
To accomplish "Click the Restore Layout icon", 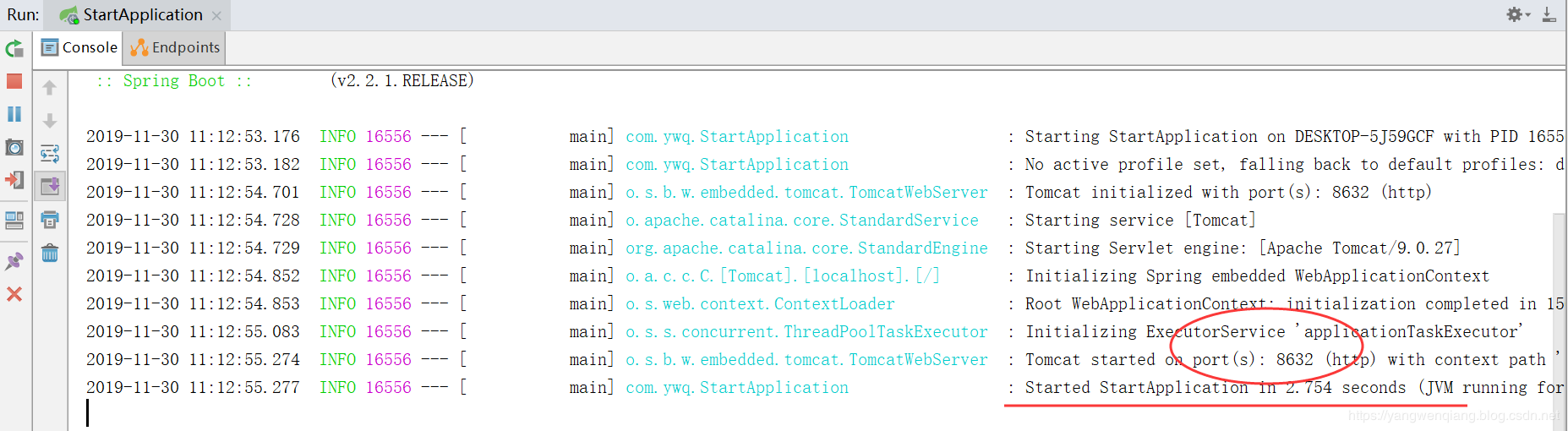I will pos(14,221).
